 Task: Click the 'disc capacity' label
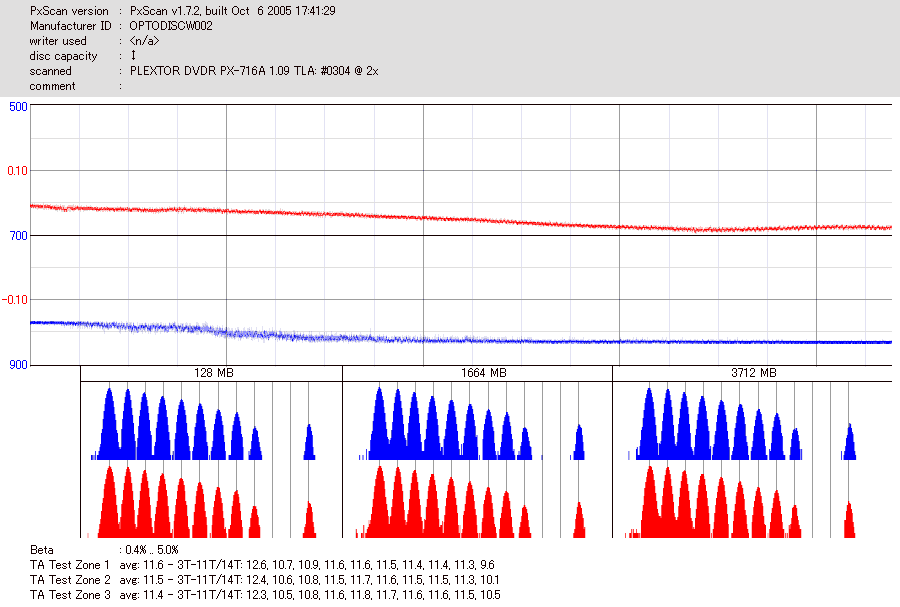click(x=63, y=56)
